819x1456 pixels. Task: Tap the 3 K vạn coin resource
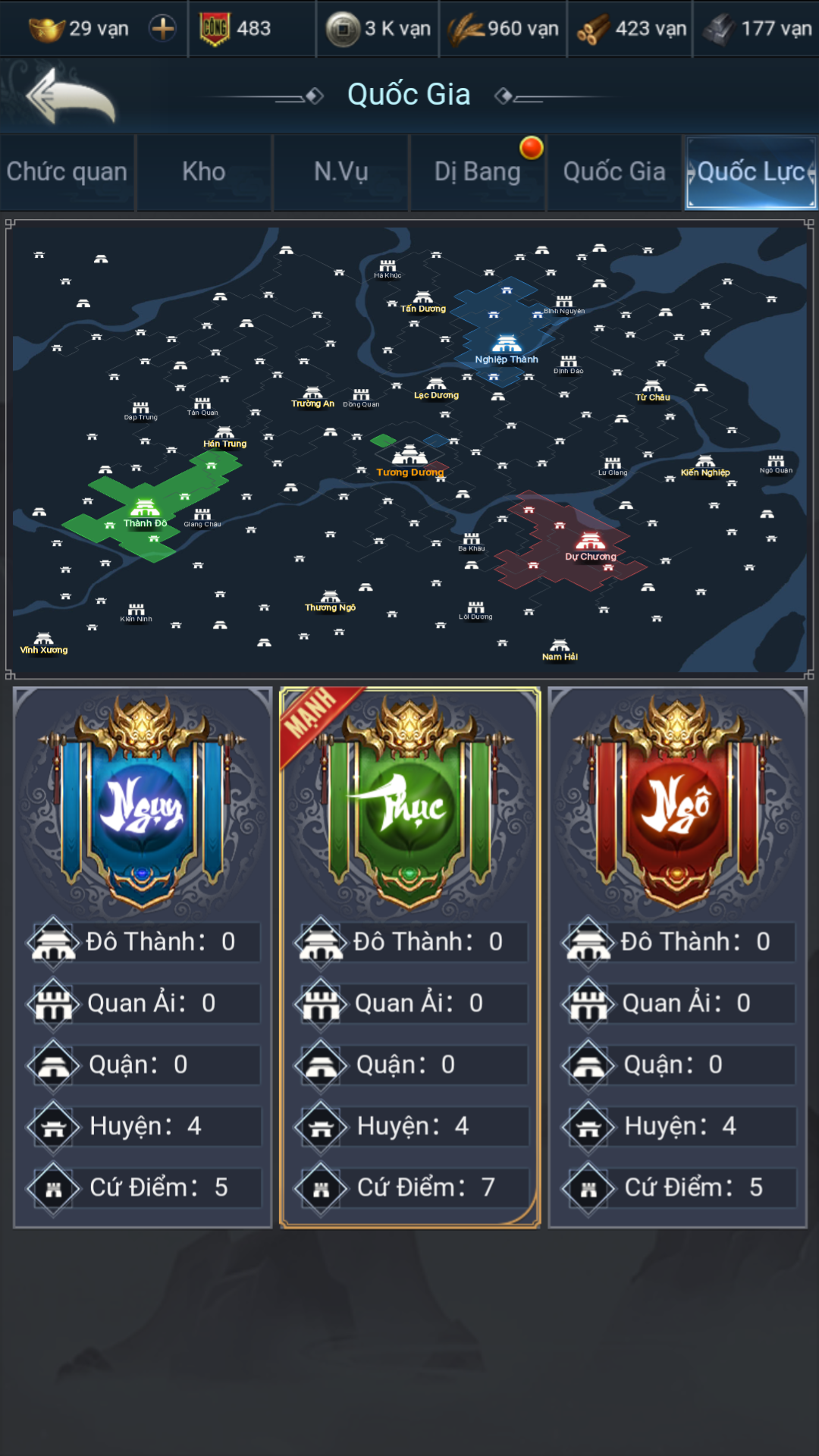tap(378, 29)
